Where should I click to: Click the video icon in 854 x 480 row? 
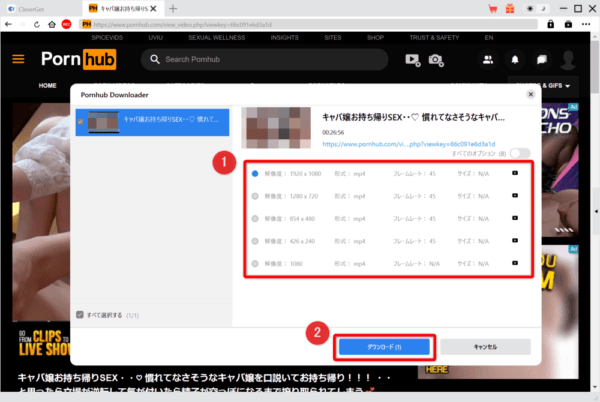[x=515, y=218]
